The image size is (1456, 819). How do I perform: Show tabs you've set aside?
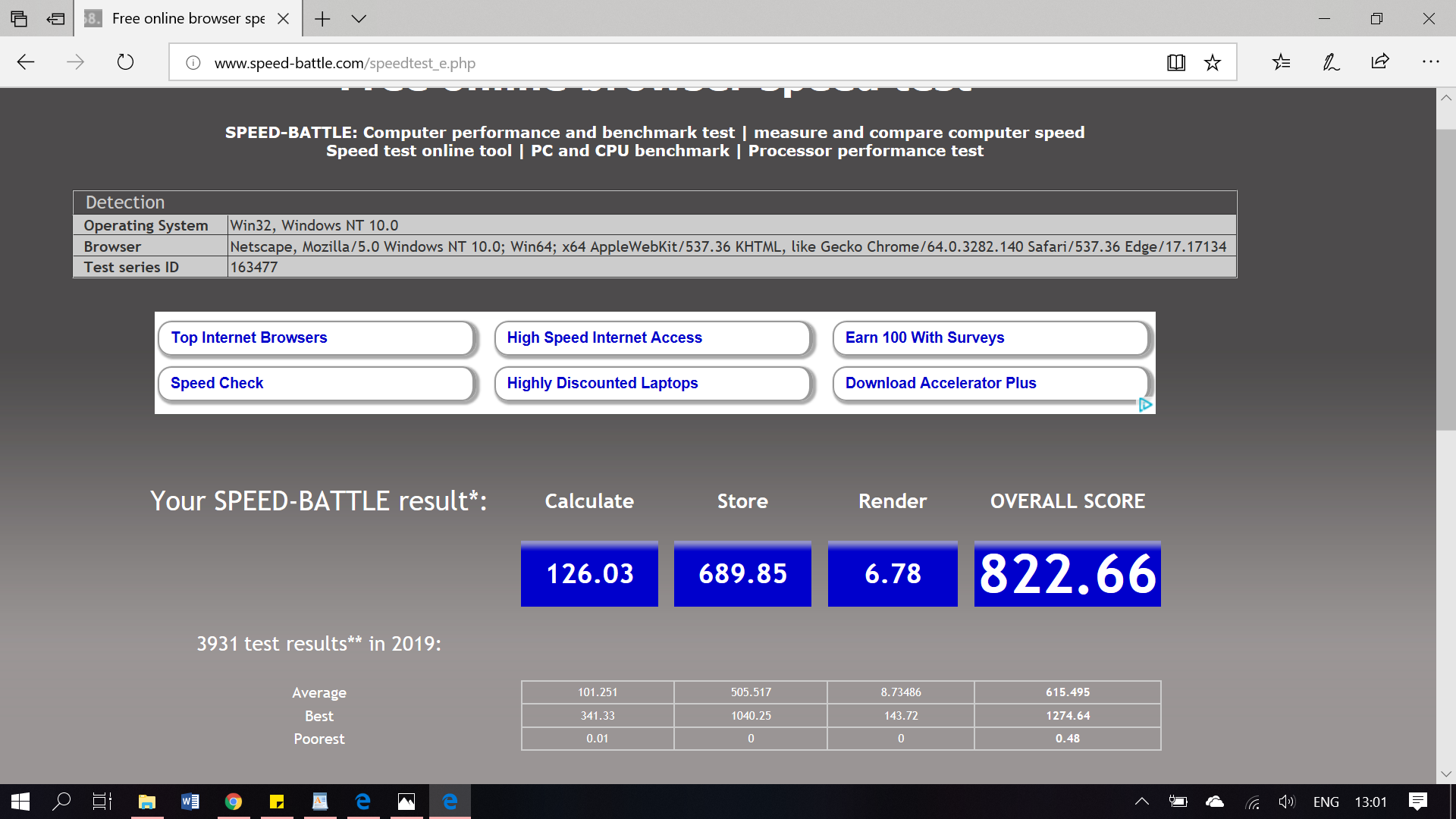coord(19,19)
